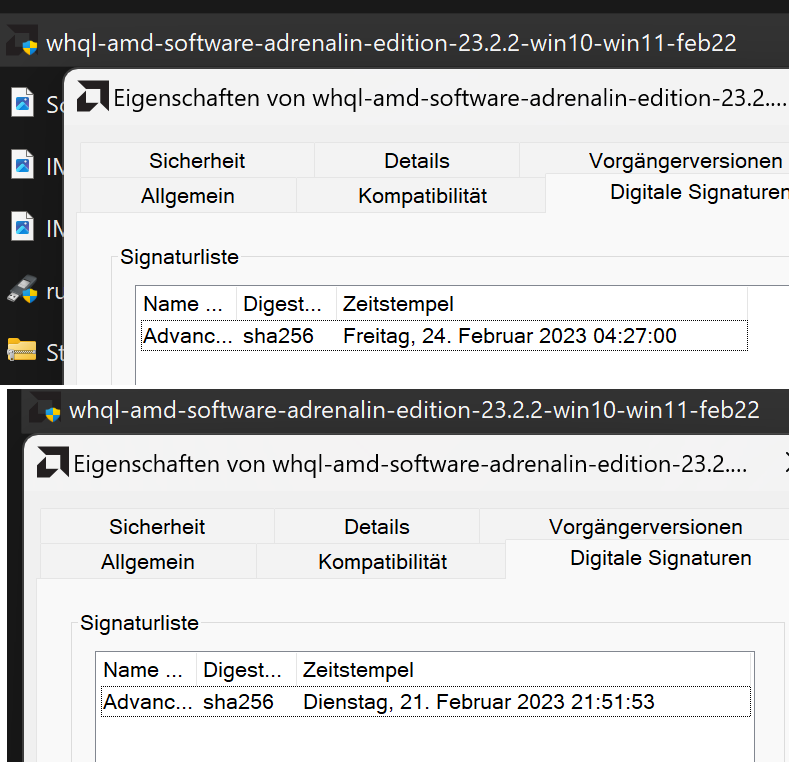Select USB drive application icon in file list
Image resolution: width=789 pixels, height=766 pixels.
pos(23,289)
